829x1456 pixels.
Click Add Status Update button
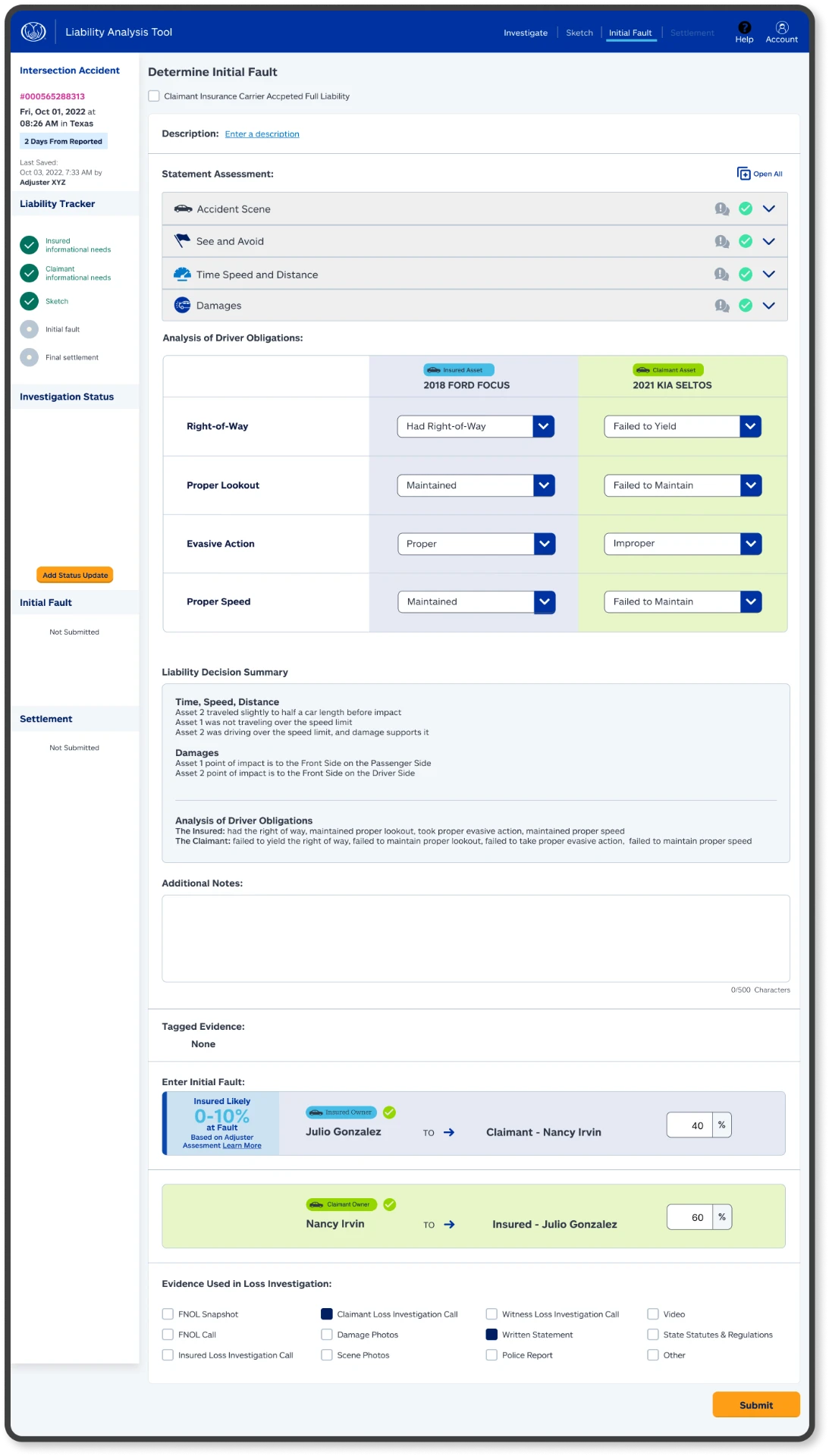75,575
